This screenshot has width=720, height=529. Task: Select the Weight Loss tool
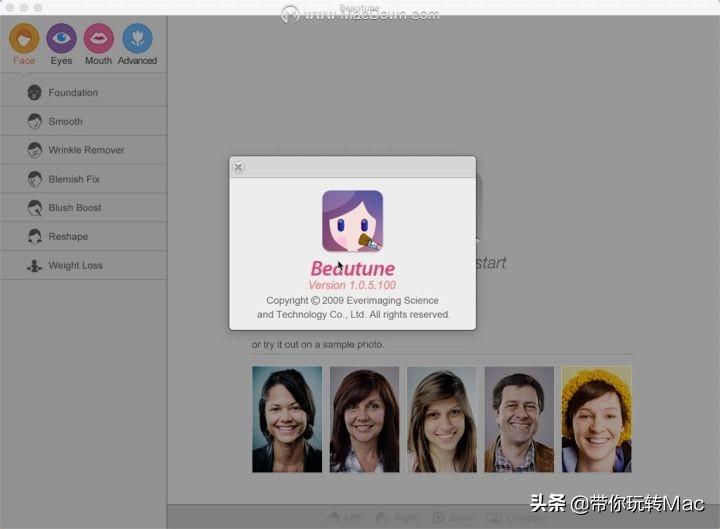pyautogui.click(x=83, y=265)
